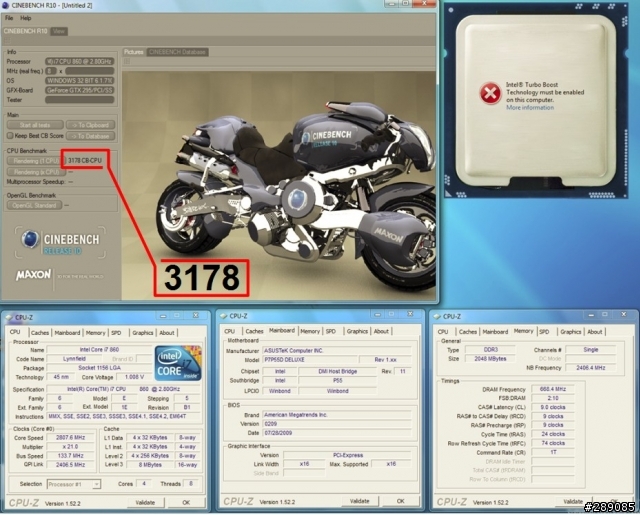
Task: Click OK in the middle CPU-Z window
Action: pyautogui.click(x=400, y=501)
